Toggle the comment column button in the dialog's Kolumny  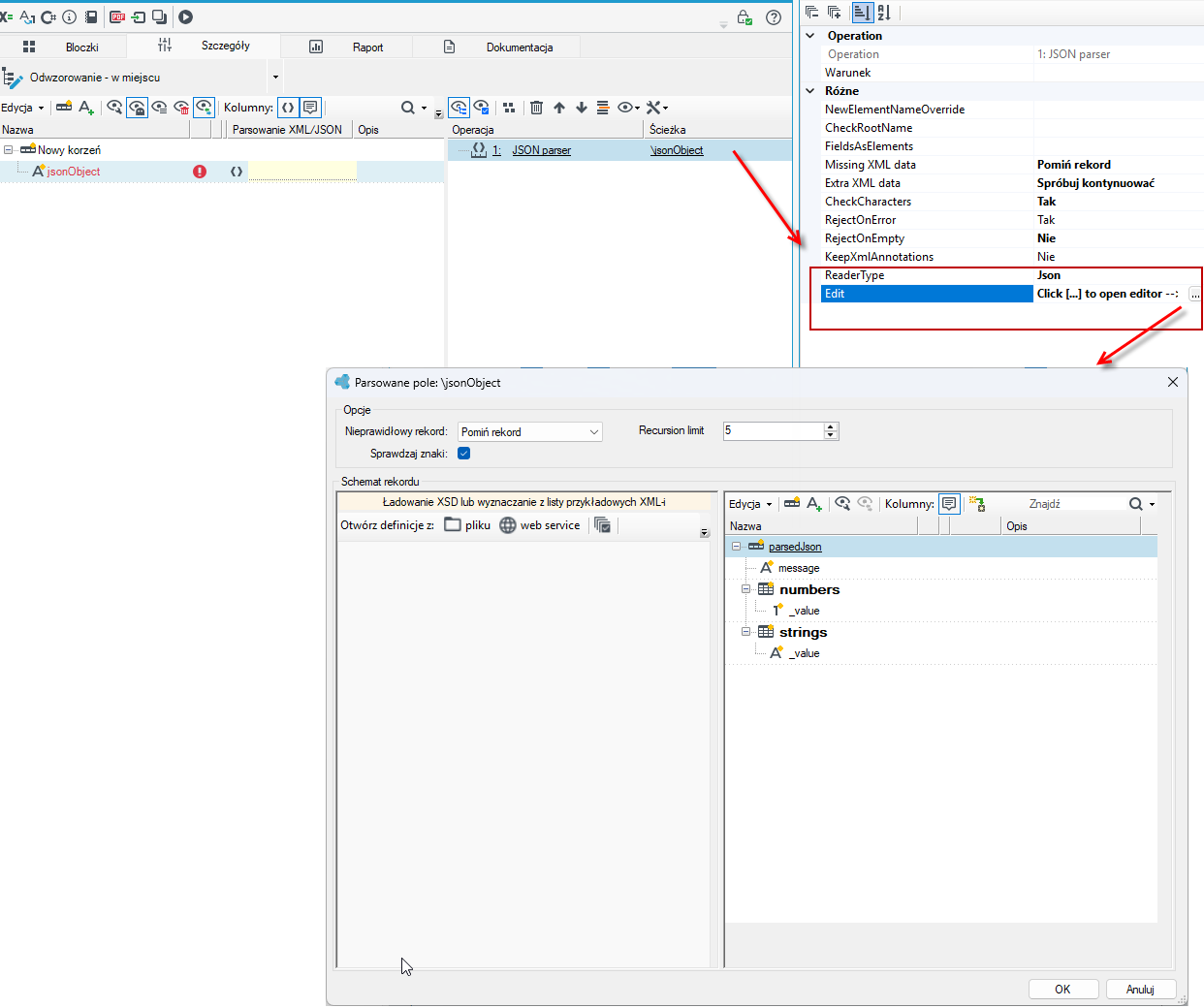[949, 504]
